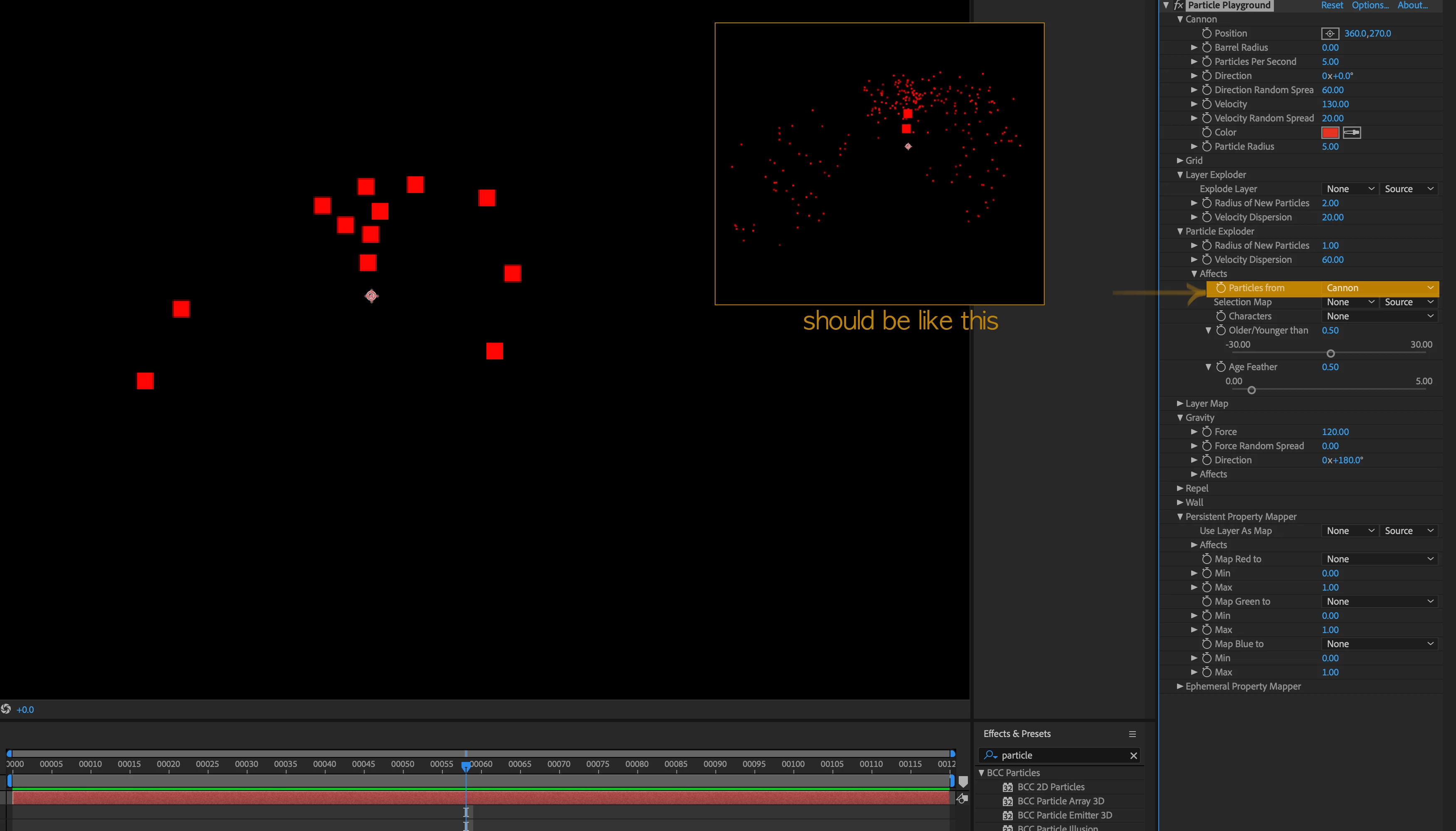1456x831 pixels.
Task: Expand Ephemeral Property Mapper group
Action: point(1180,686)
